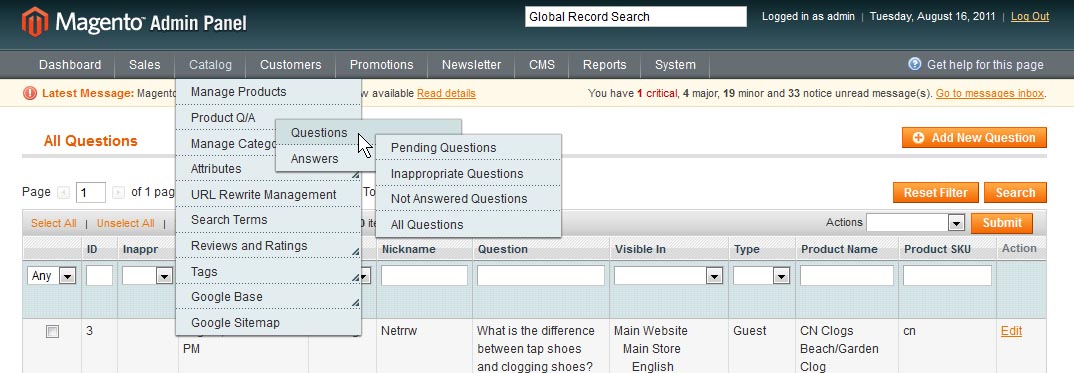The width and height of the screenshot is (1074, 373).
Task: Click the Nickname filter input field
Action: [424, 276]
